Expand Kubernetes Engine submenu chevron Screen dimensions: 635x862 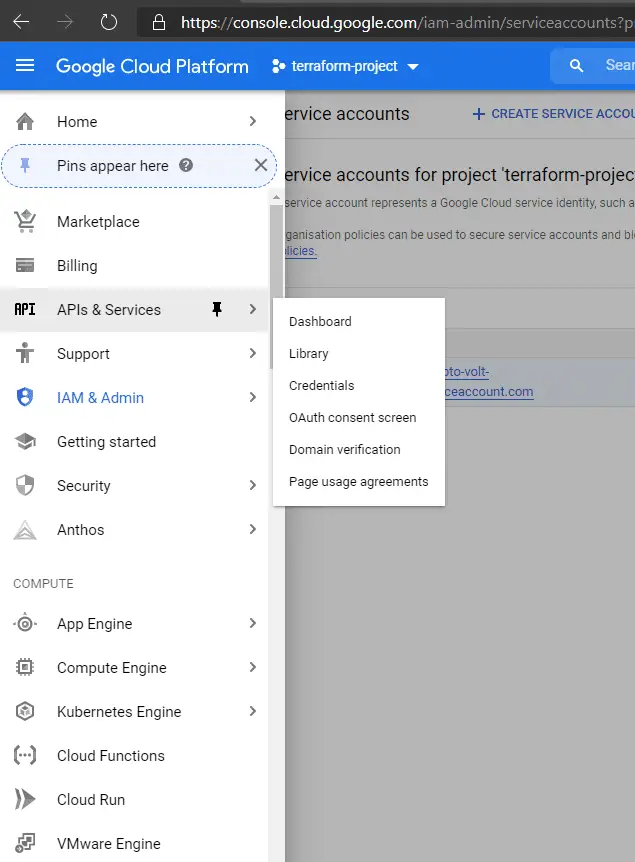tap(252, 711)
